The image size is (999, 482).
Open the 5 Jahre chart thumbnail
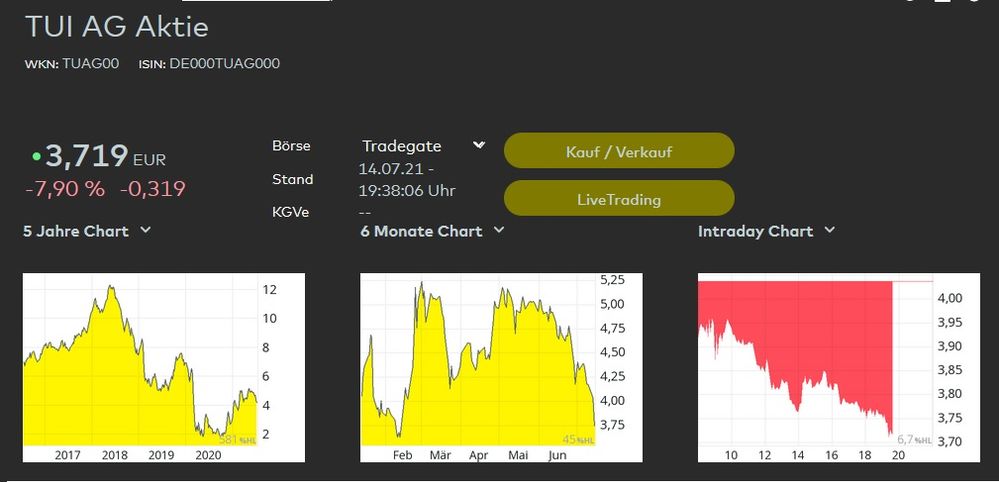tap(164, 367)
